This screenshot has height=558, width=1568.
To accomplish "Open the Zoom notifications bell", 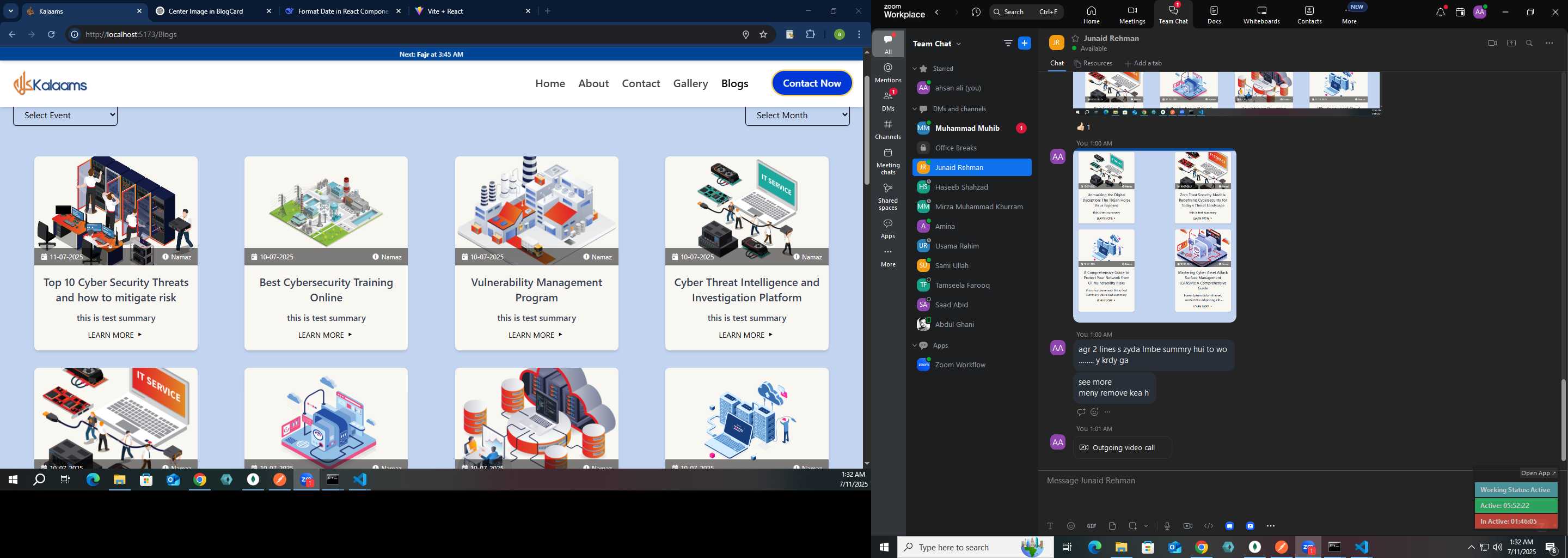I will 1440,12.
